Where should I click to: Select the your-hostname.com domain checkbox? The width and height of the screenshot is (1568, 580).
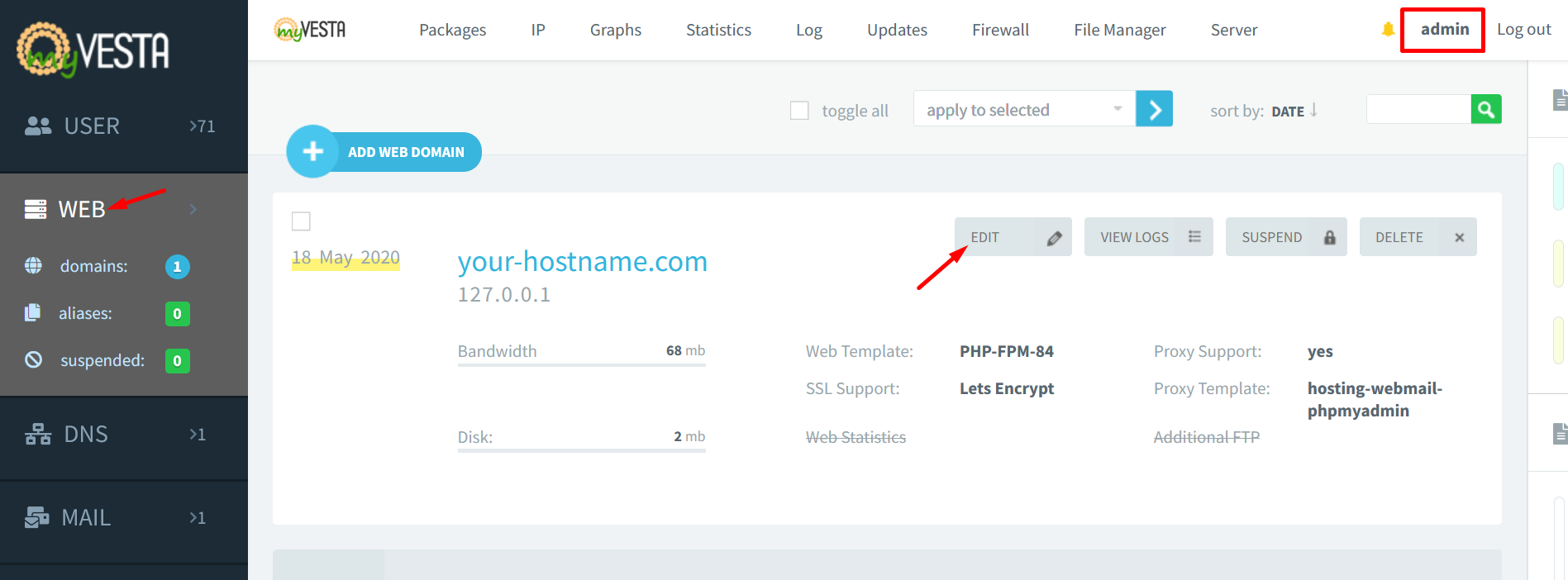(x=301, y=221)
